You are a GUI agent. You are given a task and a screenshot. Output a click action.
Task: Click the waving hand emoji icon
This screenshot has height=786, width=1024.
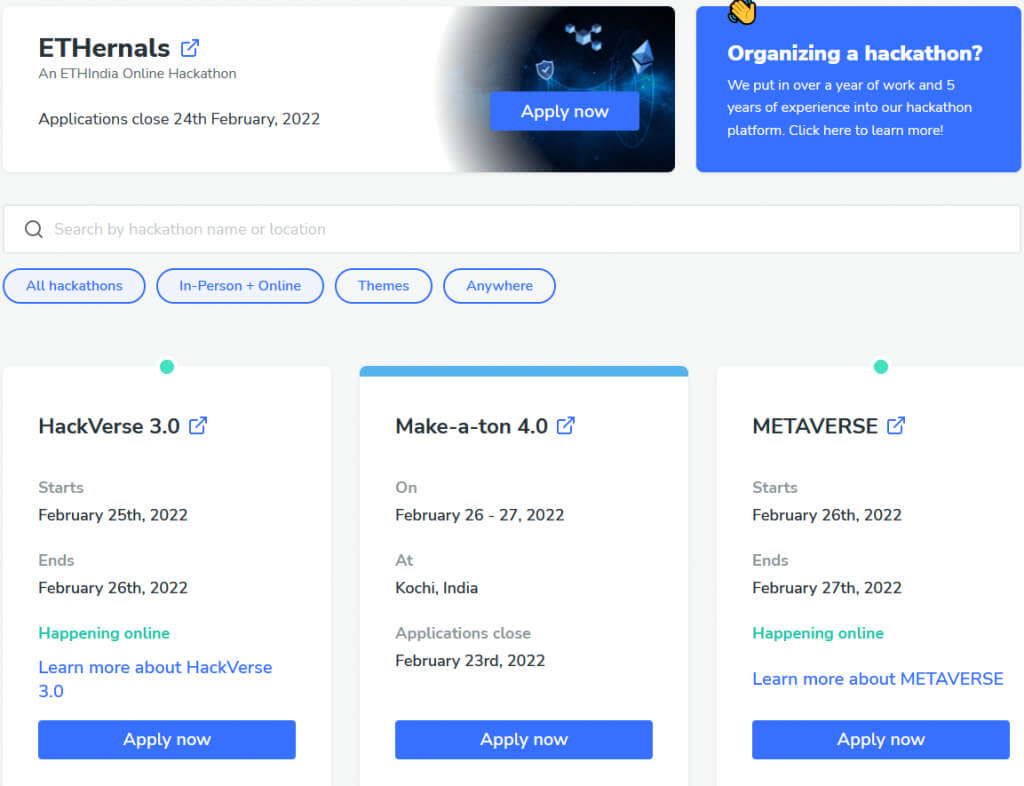point(742,11)
